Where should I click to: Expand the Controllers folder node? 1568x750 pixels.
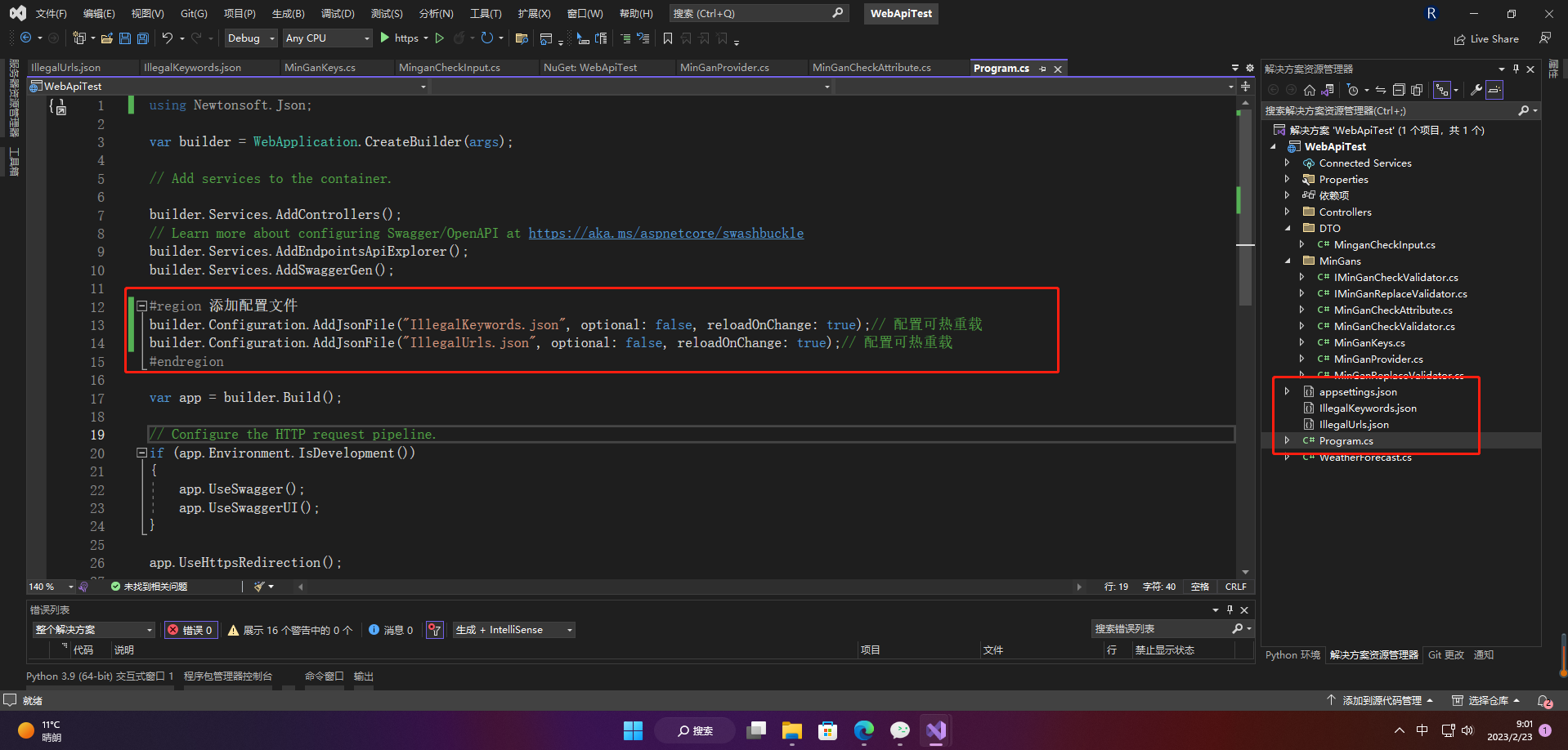coord(1287,212)
